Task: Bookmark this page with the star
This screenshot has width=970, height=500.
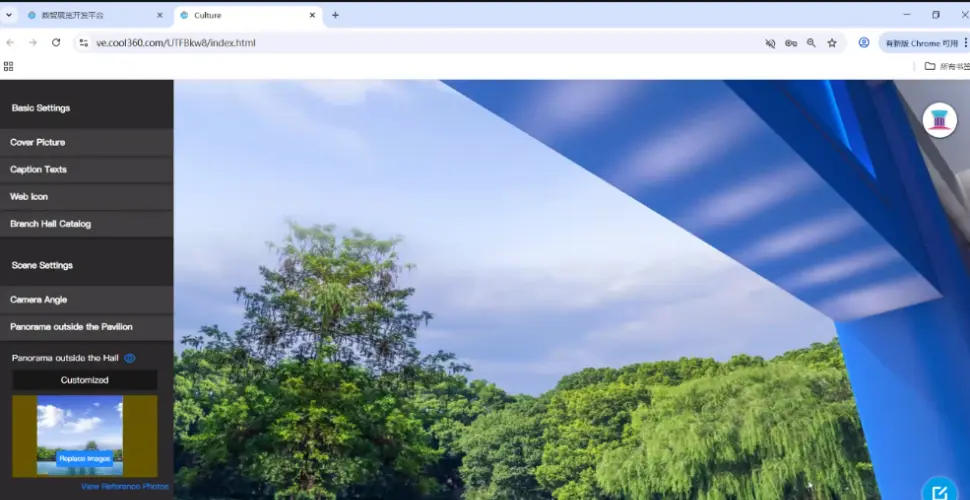Action: pos(832,43)
